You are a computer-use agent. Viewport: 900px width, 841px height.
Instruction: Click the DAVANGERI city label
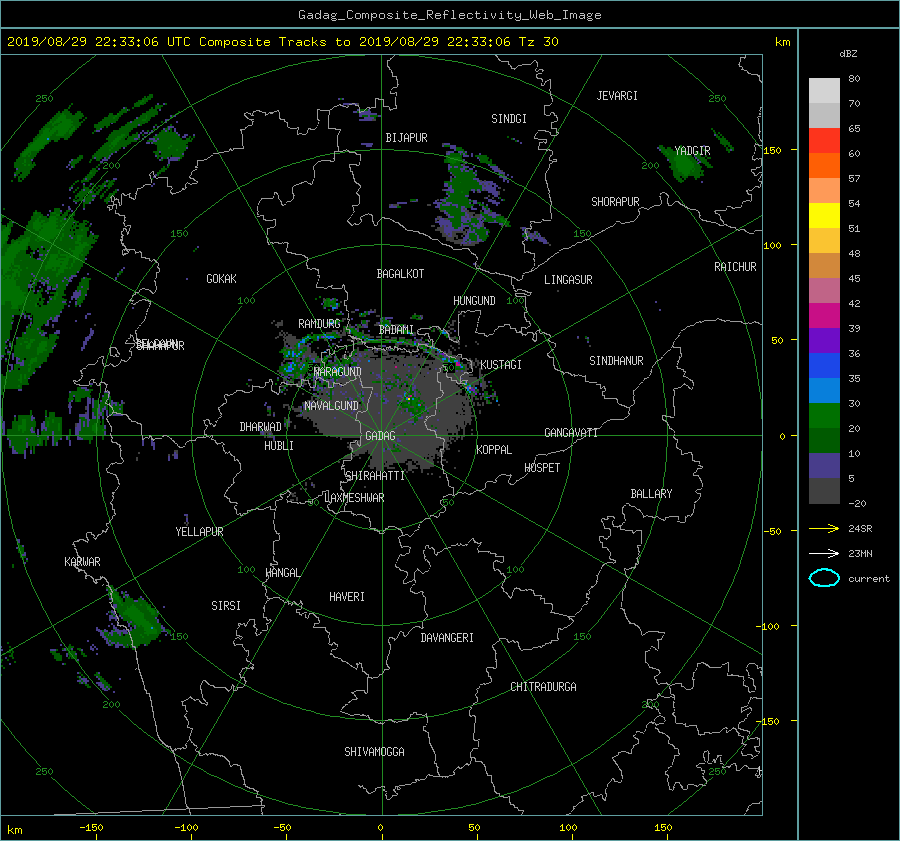(447, 638)
